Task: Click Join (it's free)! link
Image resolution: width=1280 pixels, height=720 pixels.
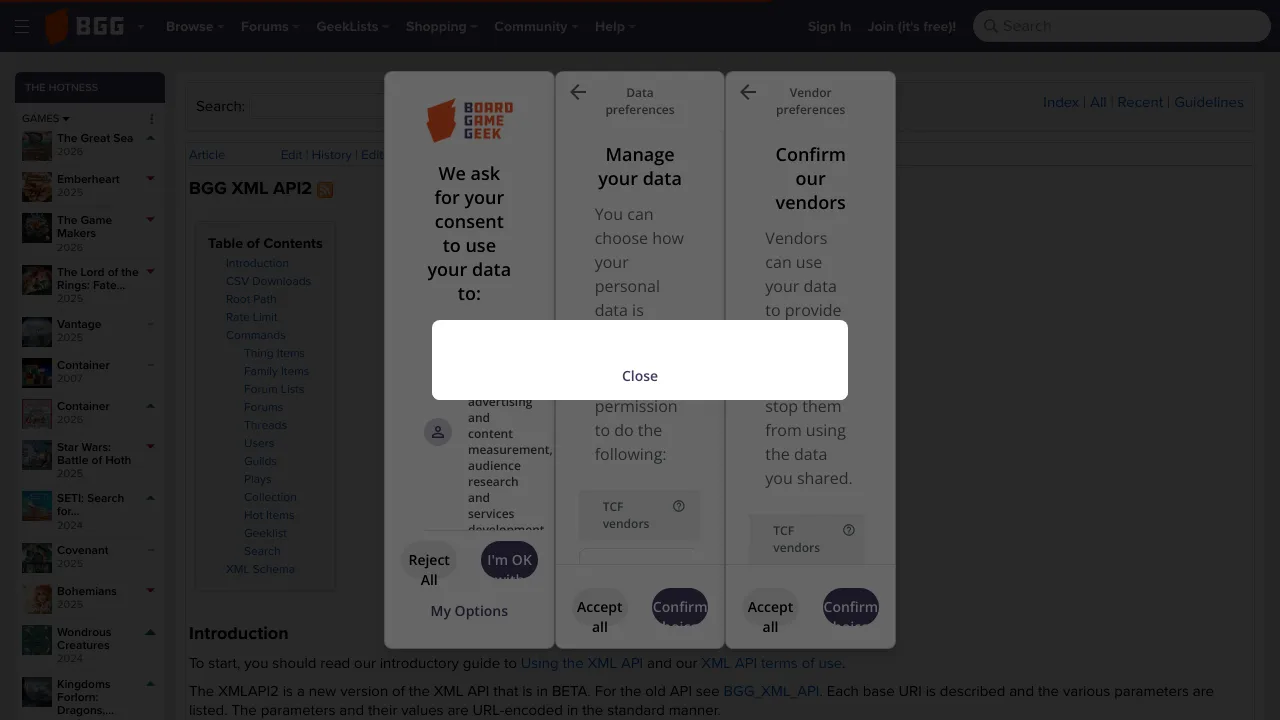Action: click(912, 27)
